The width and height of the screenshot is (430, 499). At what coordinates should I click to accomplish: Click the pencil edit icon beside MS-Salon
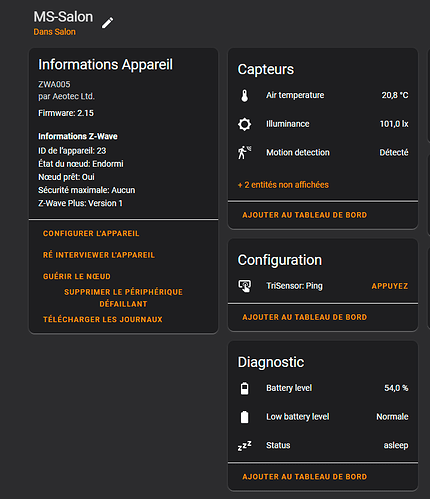(107, 23)
